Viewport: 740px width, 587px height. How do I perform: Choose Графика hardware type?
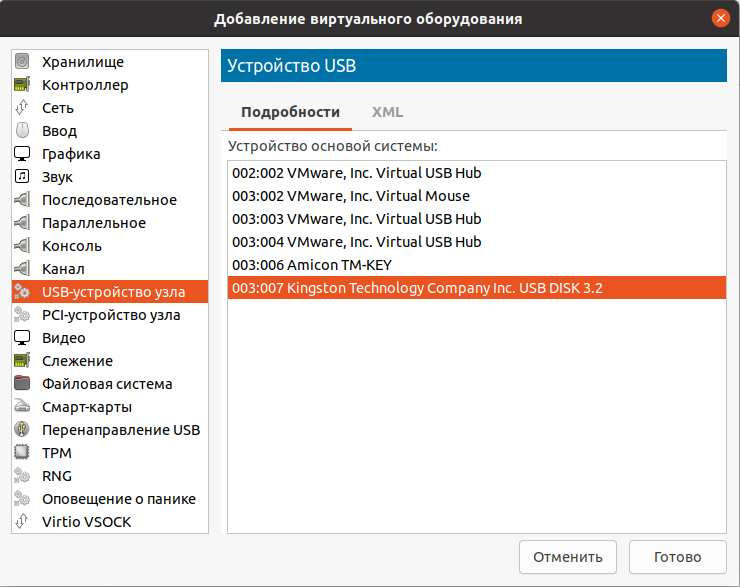tap(110, 153)
